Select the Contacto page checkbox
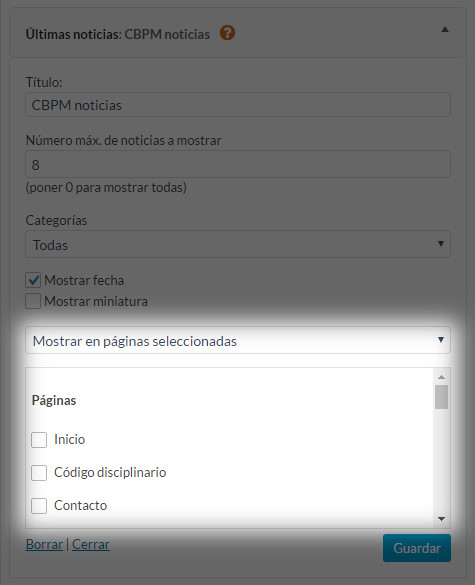Viewport: 475px width, 585px height. click(39, 506)
